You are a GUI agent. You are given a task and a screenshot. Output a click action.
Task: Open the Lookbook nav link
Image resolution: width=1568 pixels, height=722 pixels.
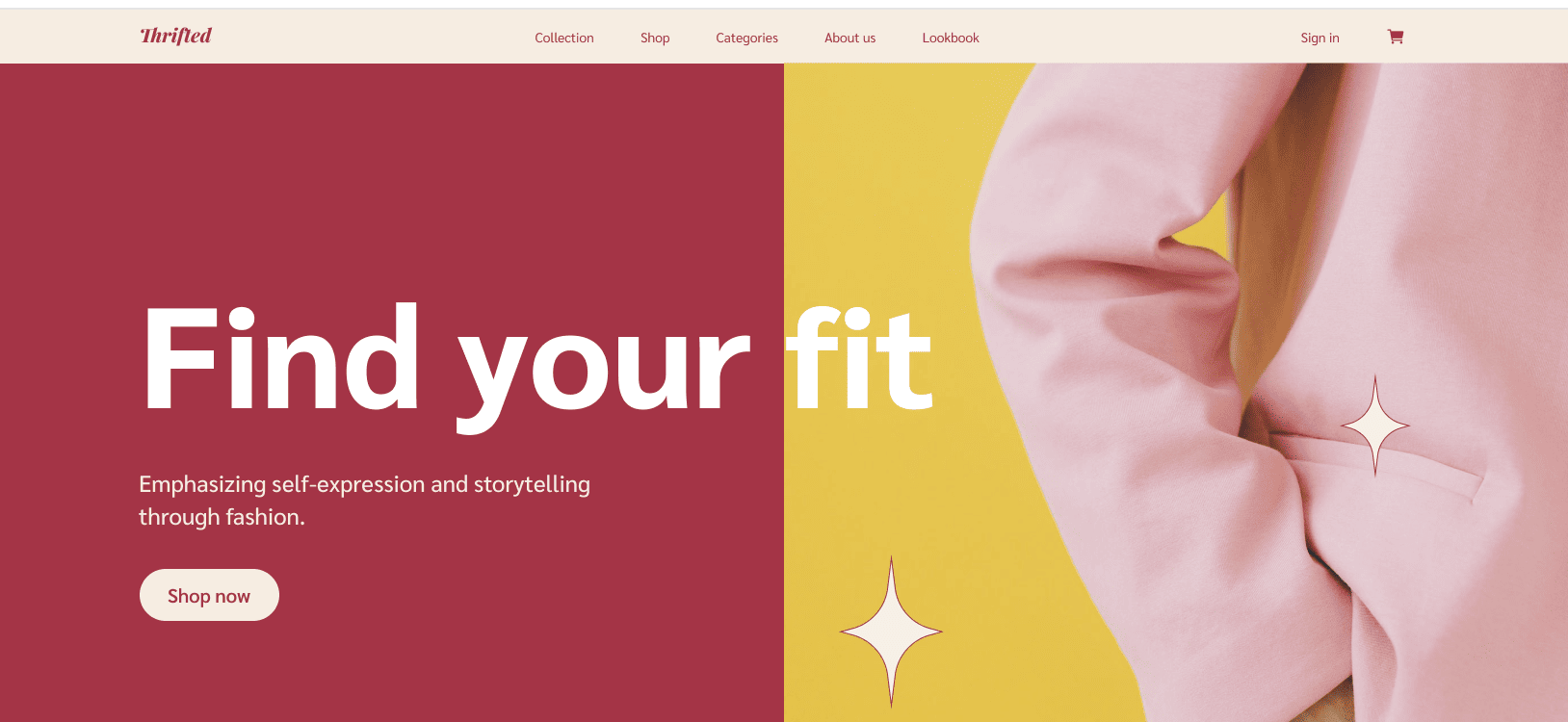pyautogui.click(x=951, y=38)
